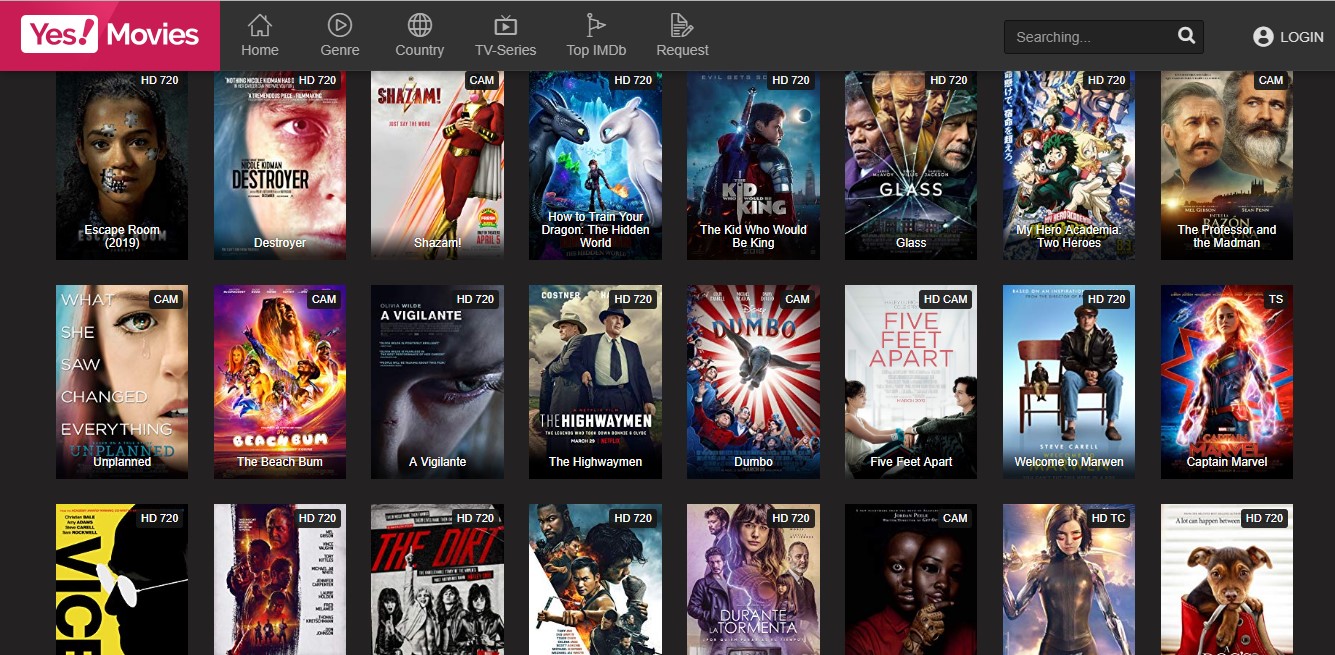Screen dimensions: 1335x655
Task: Click the HD 720 badge on Glass
Action: [949, 80]
